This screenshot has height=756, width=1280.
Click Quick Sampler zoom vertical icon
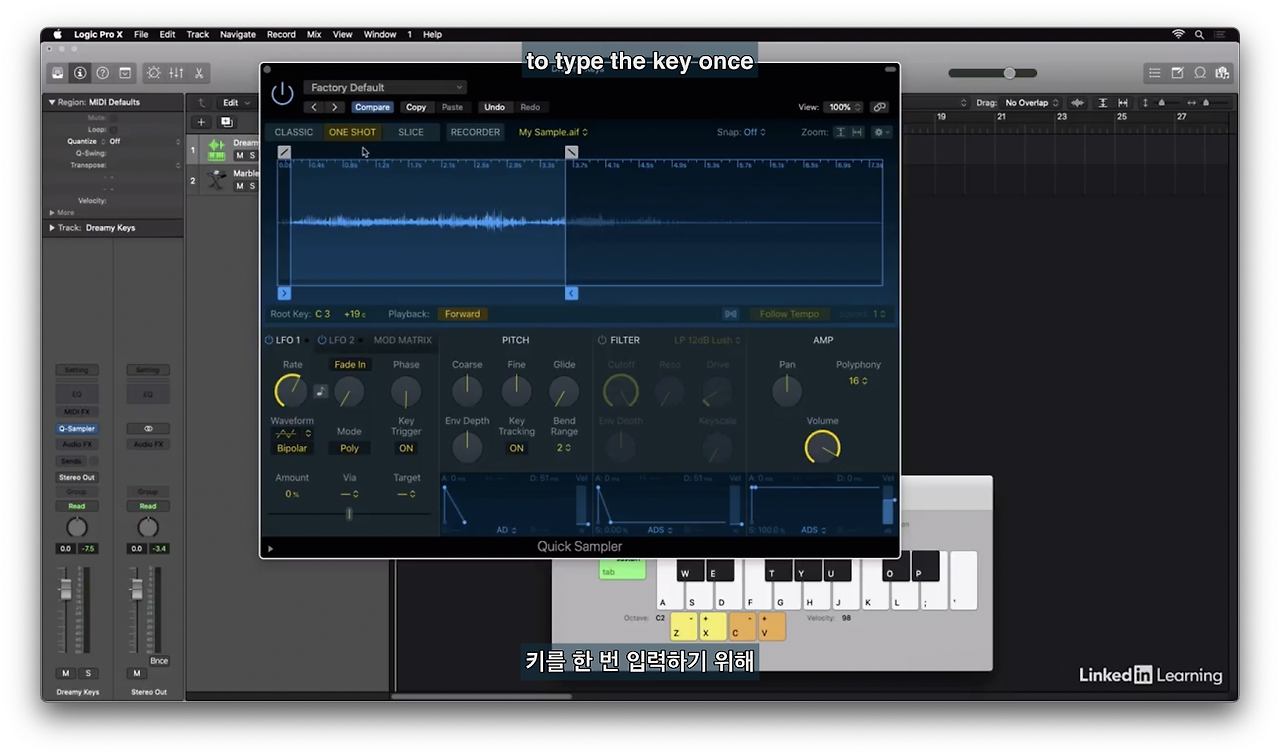tap(840, 132)
